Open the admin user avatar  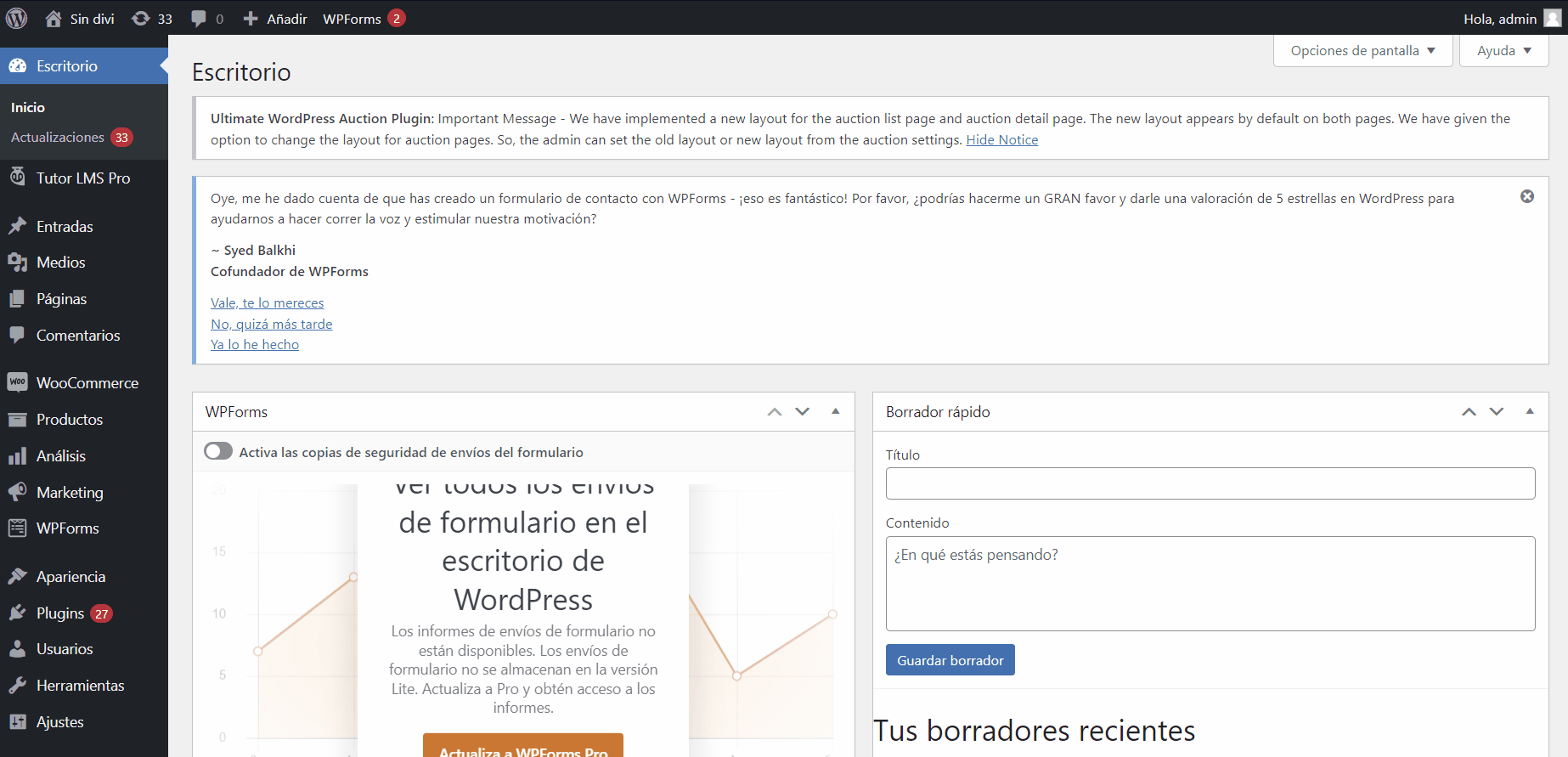click(1552, 19)
